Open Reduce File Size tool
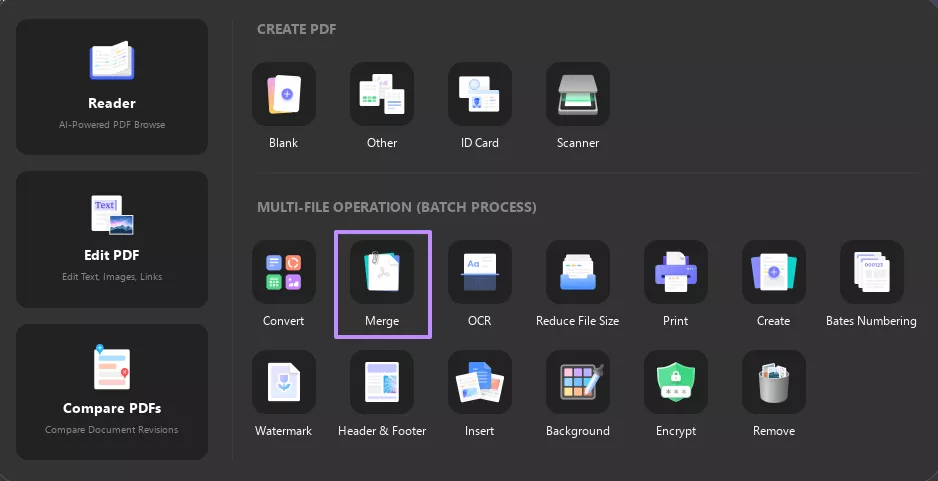This screenshot has width=938, height=481. 578,272
